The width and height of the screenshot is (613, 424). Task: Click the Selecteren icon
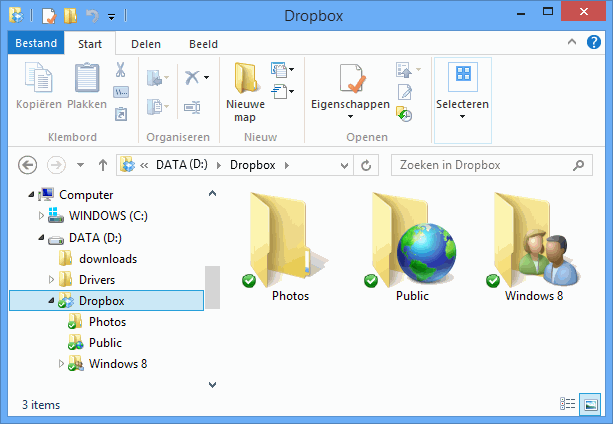pyautogui.click(x=463, y=77)
